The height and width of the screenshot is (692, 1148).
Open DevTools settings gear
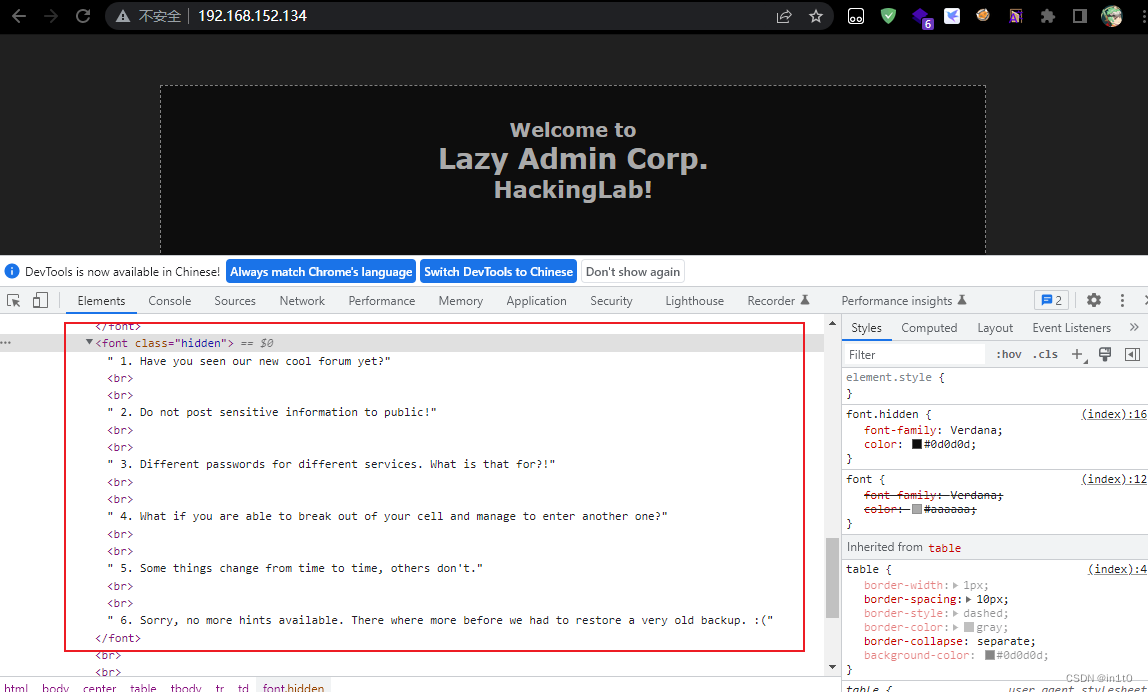[1094, 300]
